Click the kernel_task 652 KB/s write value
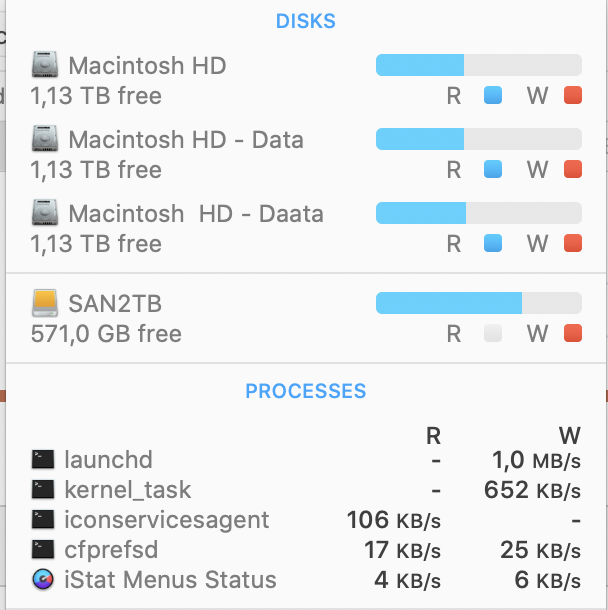608x610 pixels. [532, 490]
